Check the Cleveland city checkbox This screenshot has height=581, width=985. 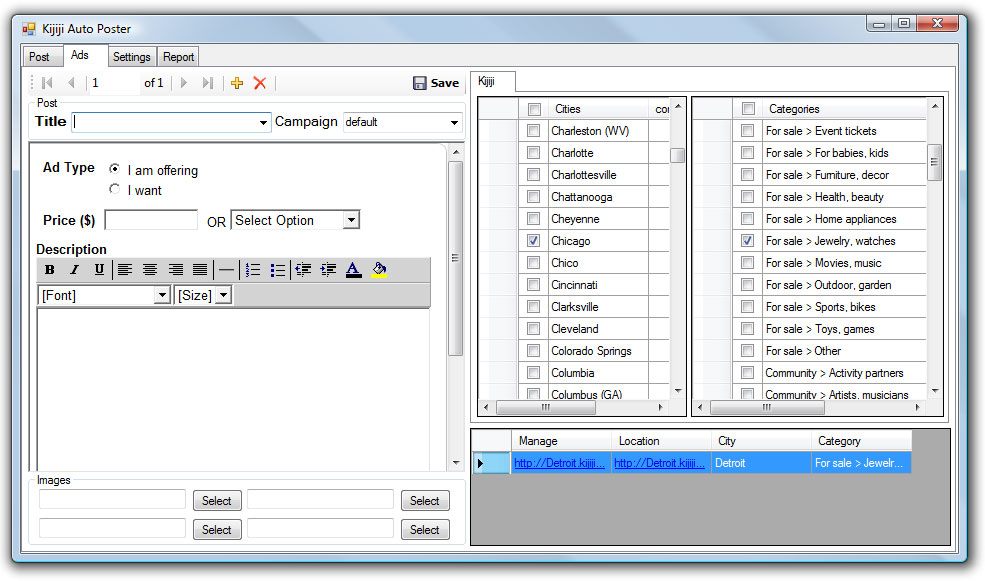533,329
